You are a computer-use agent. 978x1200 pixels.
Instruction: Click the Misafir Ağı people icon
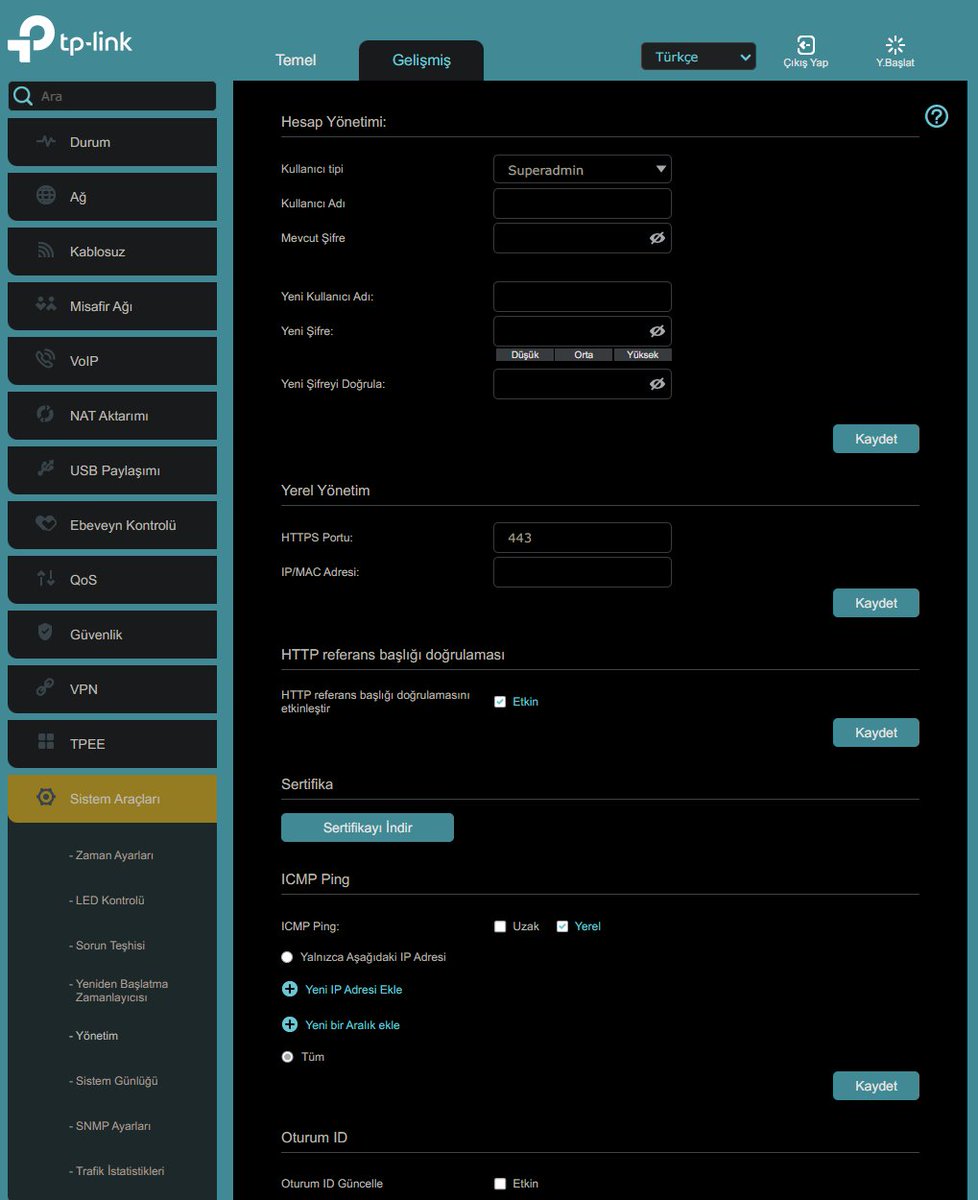pyautogui.click(x=46, y=305)
